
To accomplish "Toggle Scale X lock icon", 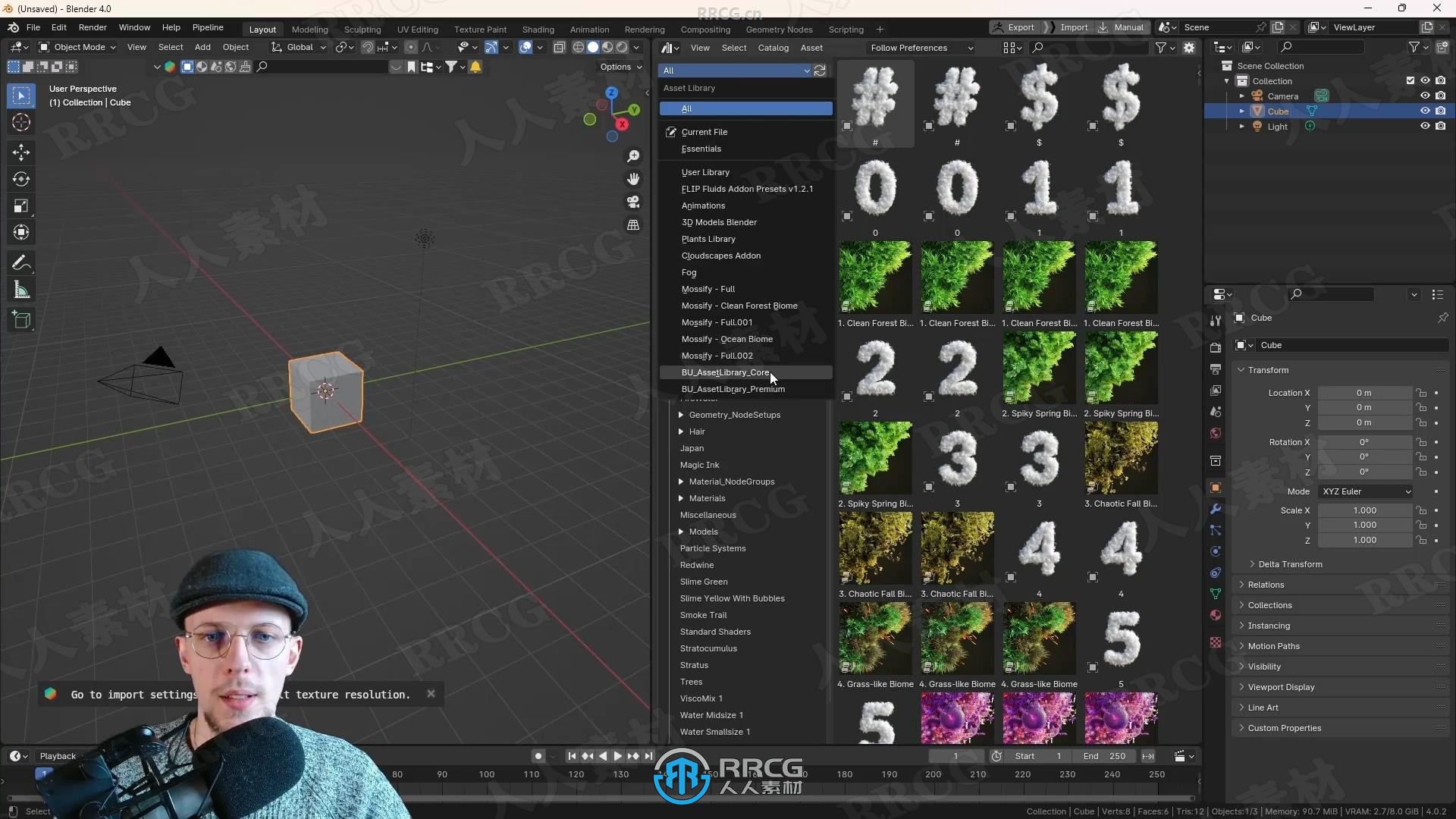I will click(x=1422, y=510).
